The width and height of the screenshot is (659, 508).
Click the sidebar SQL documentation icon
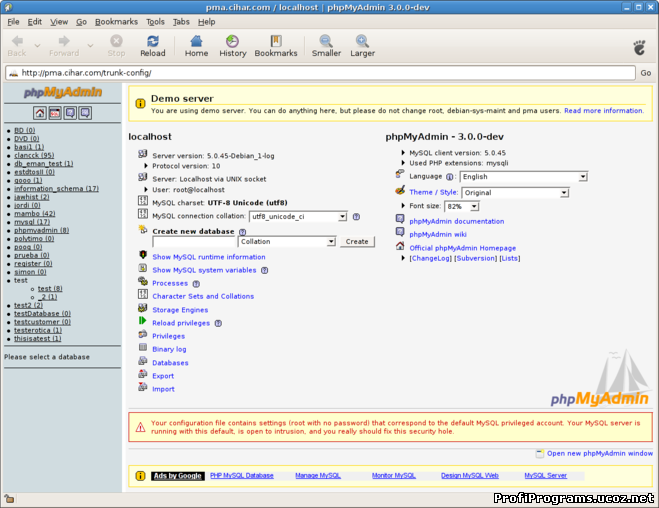click(85, 113)
